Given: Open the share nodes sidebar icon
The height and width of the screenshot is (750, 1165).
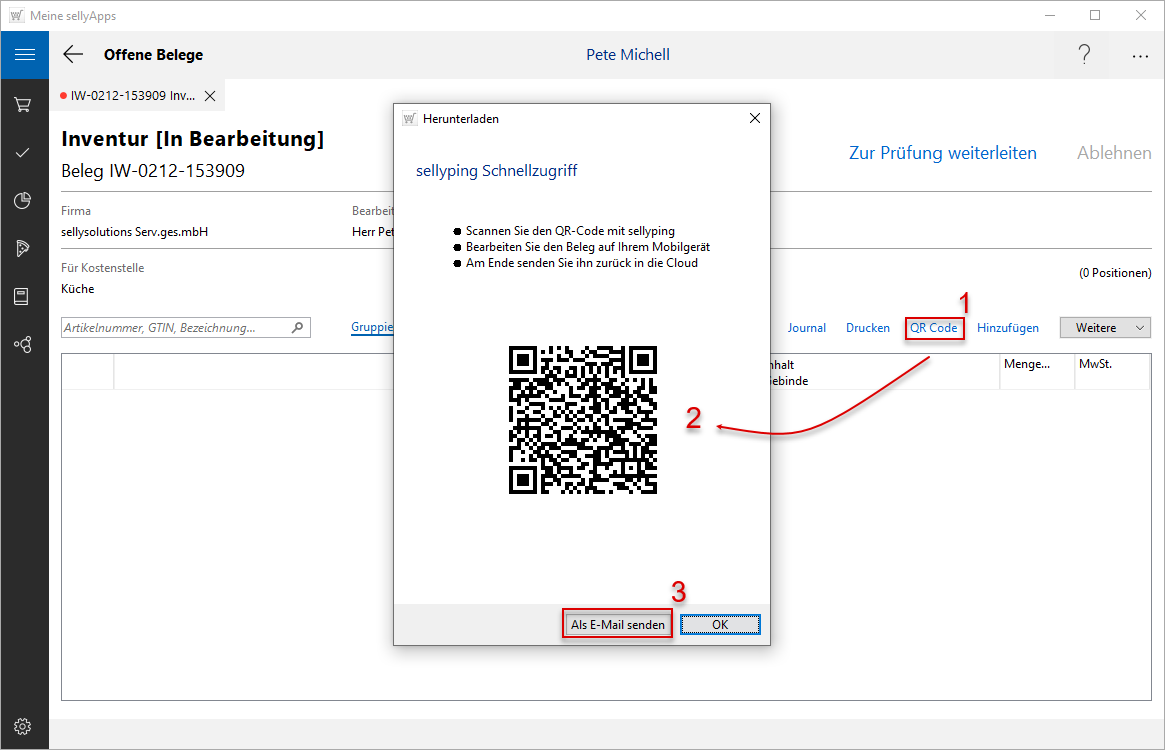Looking at the screenshot, I should coord(24,344).
